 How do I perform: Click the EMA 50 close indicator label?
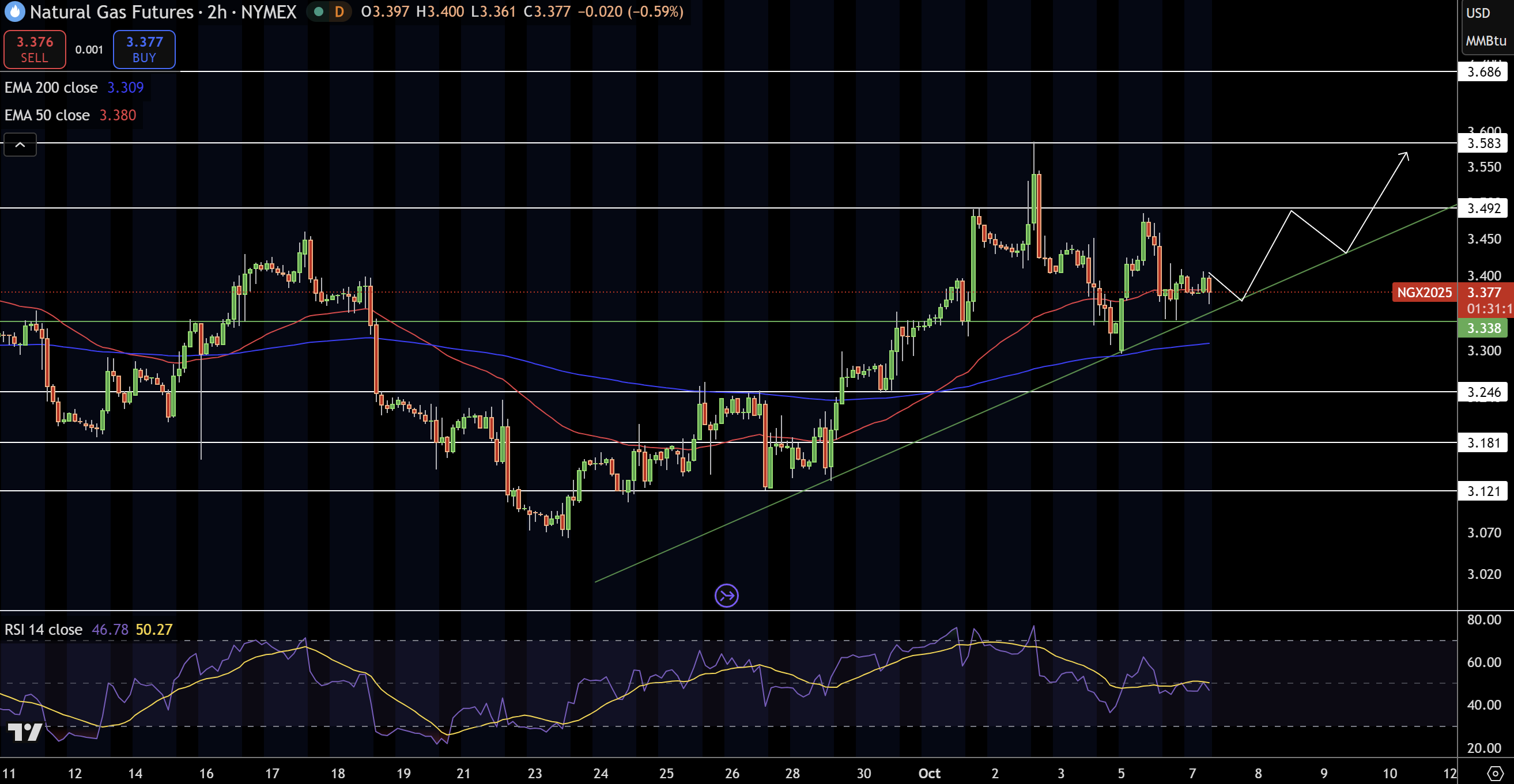click(x=47, y=115)
